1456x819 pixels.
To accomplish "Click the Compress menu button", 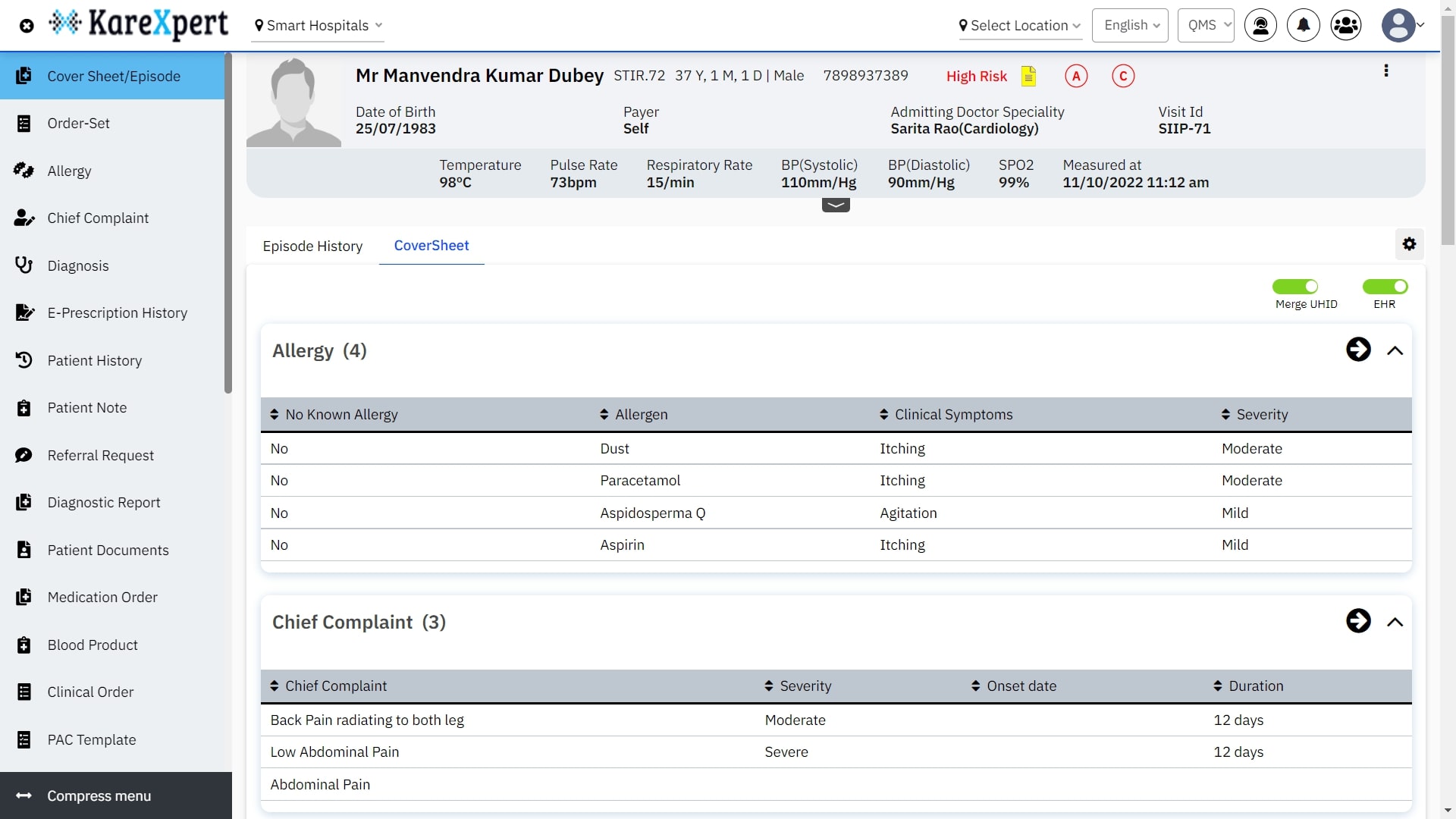I will pos(99,795).
